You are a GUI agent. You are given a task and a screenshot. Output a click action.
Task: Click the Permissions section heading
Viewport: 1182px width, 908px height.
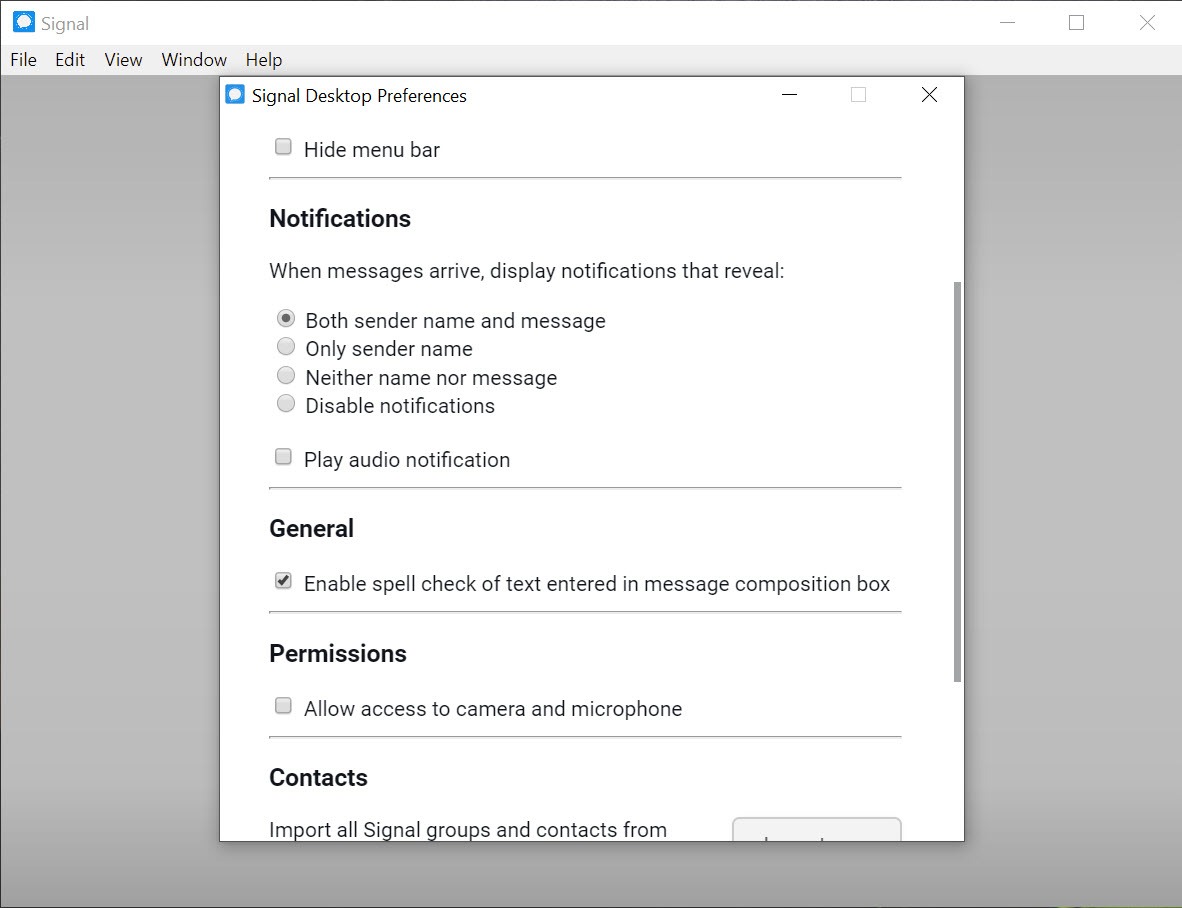coord(338,653)
